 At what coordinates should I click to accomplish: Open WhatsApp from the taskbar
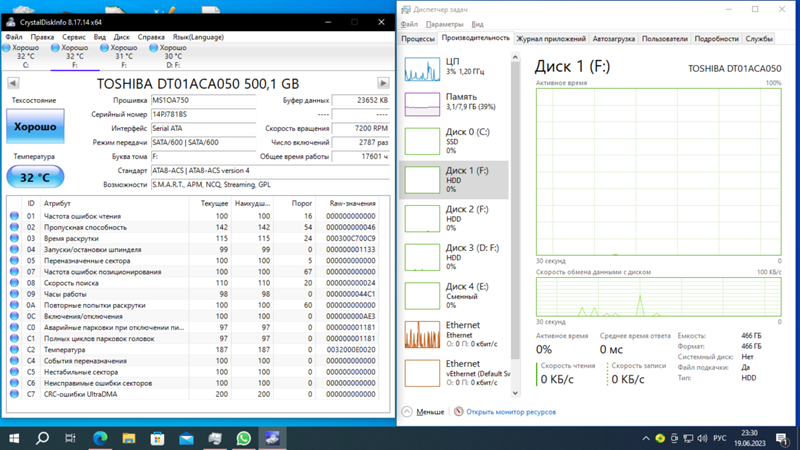click(243, 438)
